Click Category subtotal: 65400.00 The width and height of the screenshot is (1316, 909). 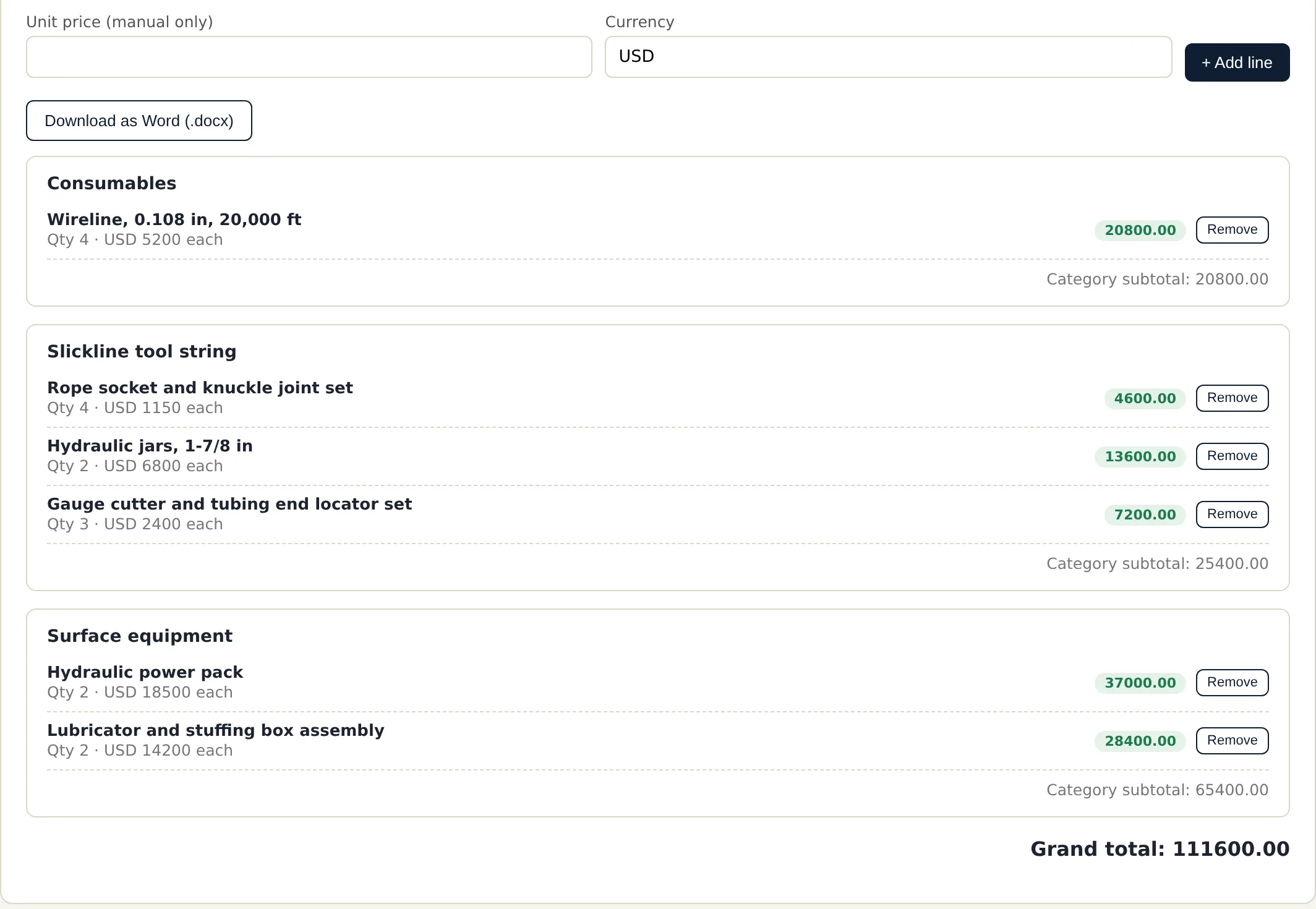coord(1157,790)
